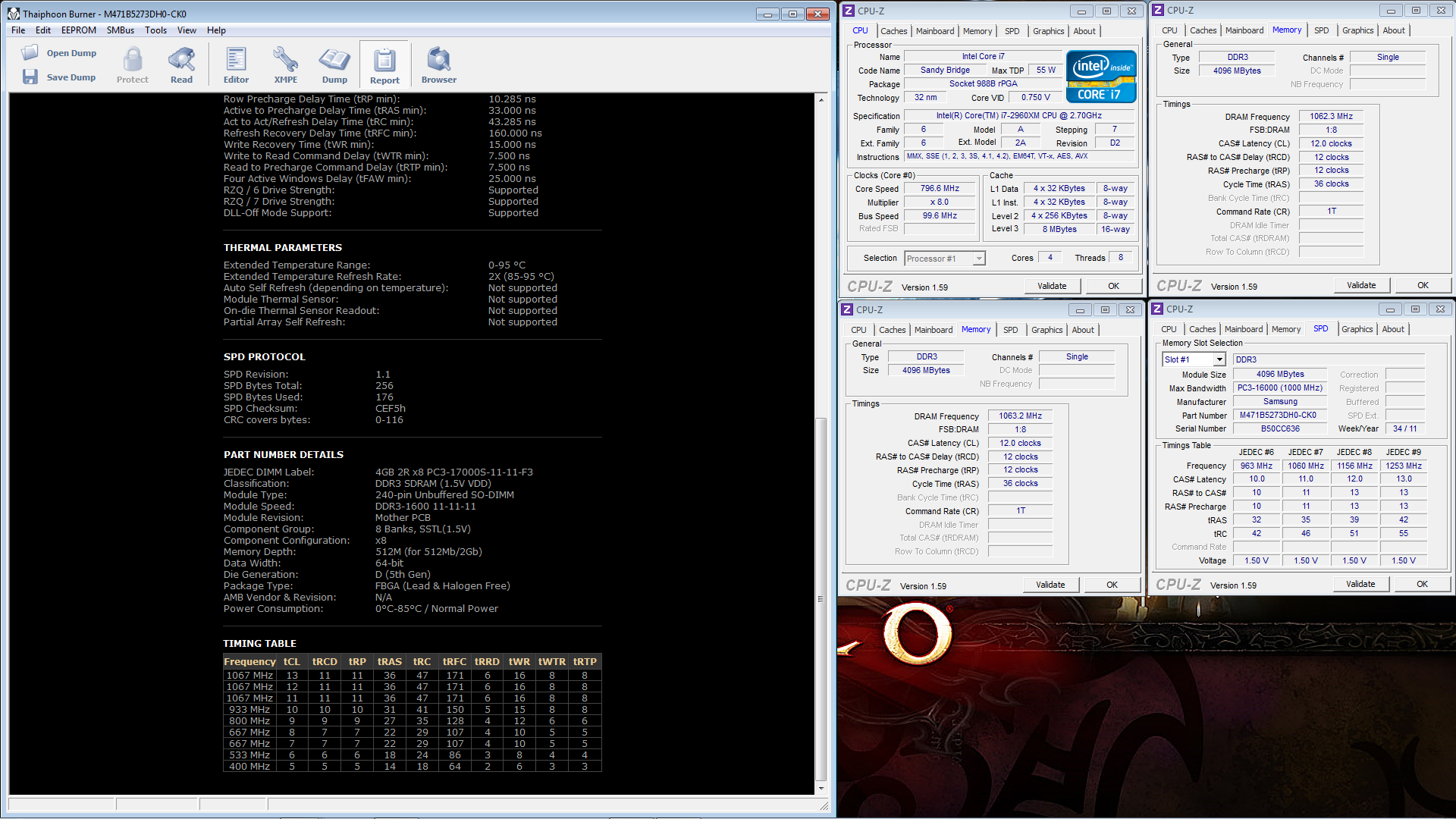Click the report vertical scrollbar thumb
The height and width of the screenshot is (819, 1456).
[x=821, y=599]
